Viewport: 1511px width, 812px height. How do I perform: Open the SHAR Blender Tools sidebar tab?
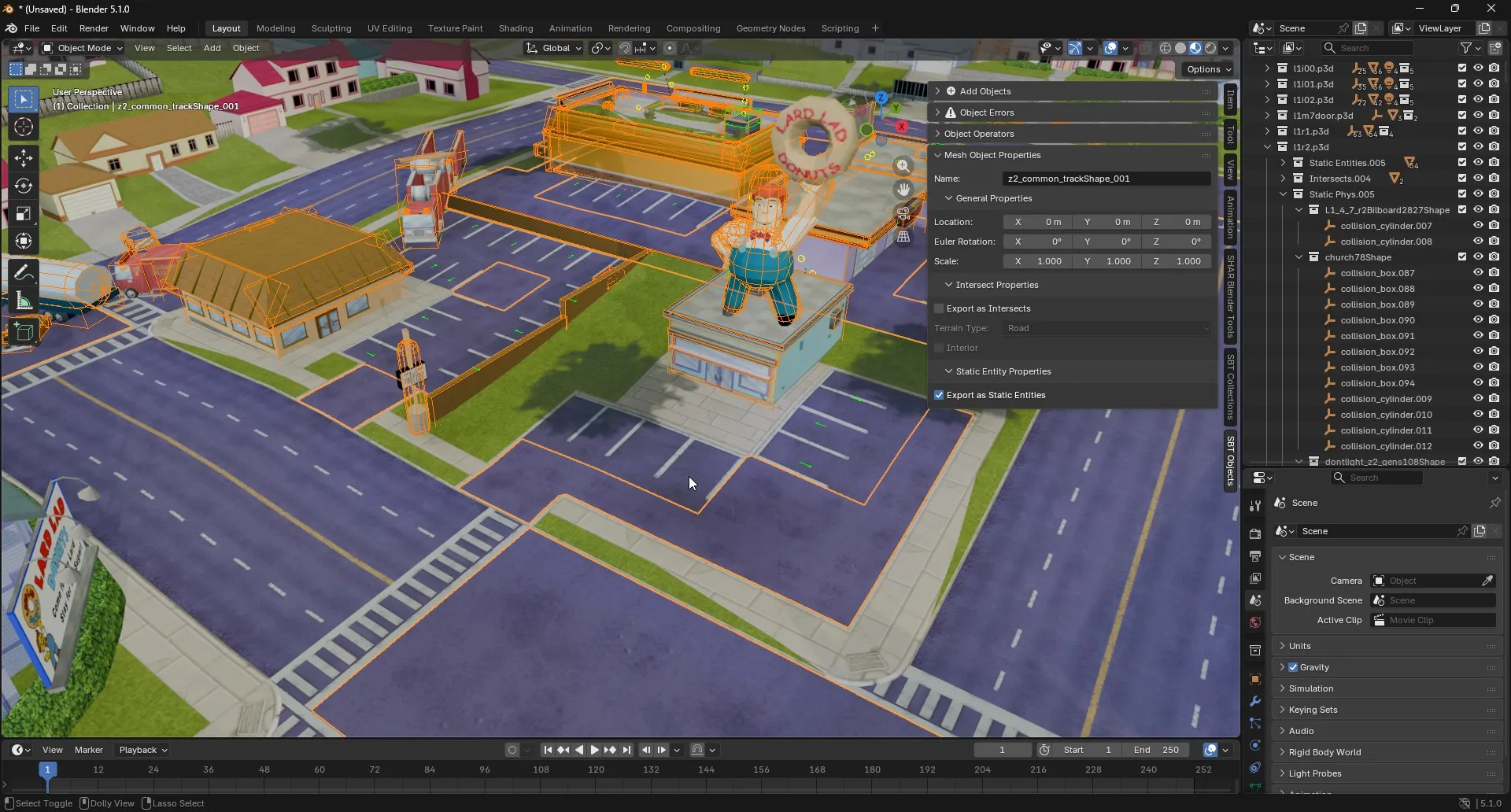(1231, 297)
